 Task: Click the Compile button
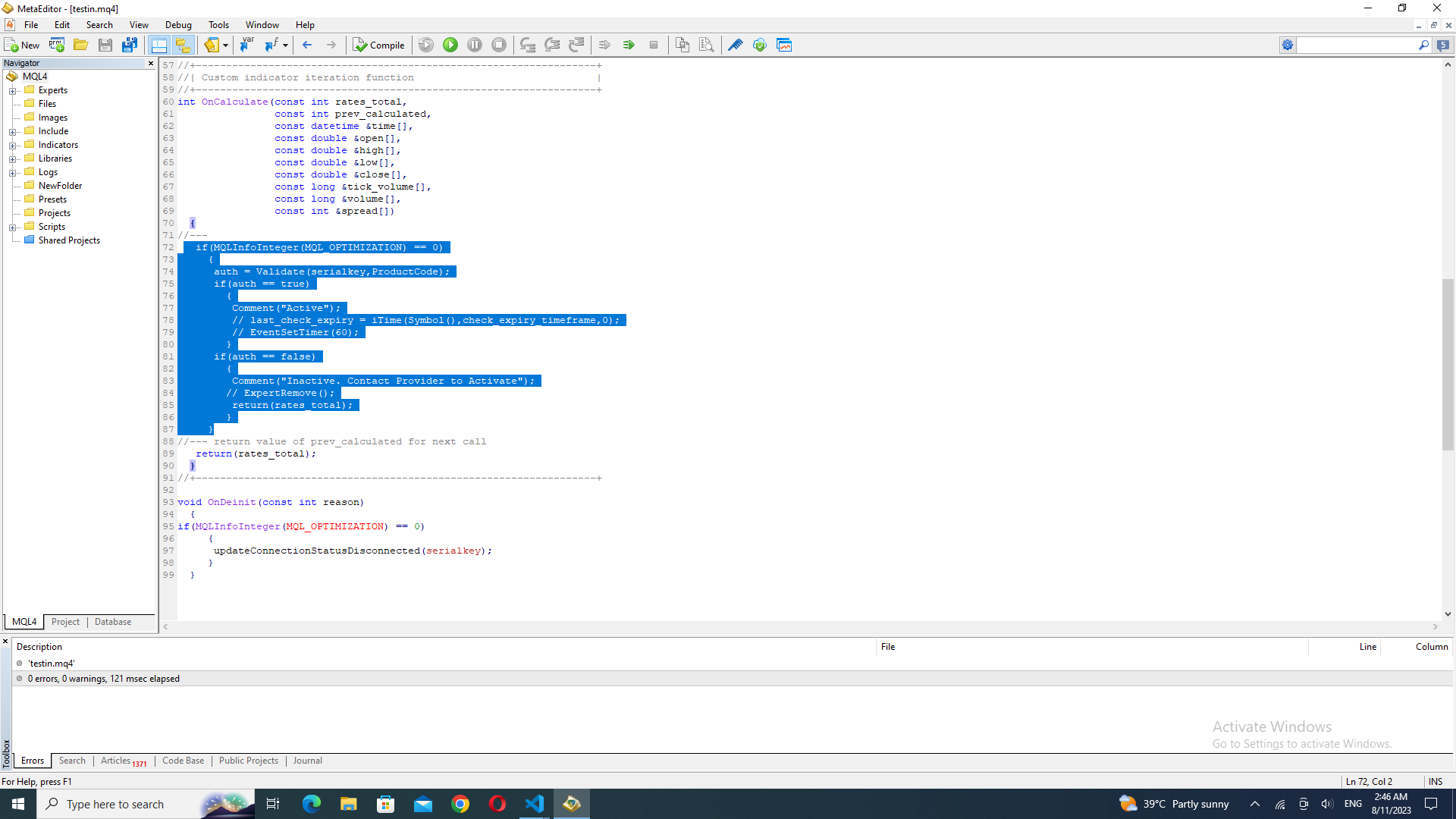(379, 45)
